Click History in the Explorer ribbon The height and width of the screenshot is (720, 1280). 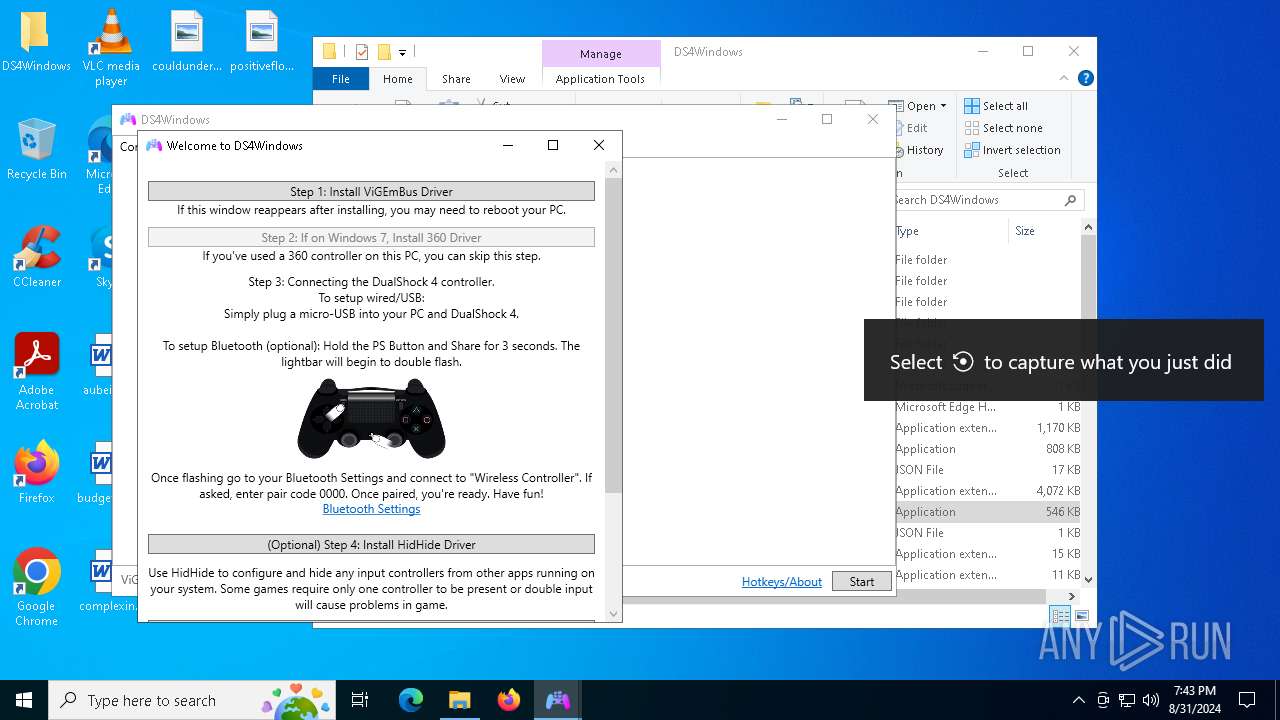(925, 150)
